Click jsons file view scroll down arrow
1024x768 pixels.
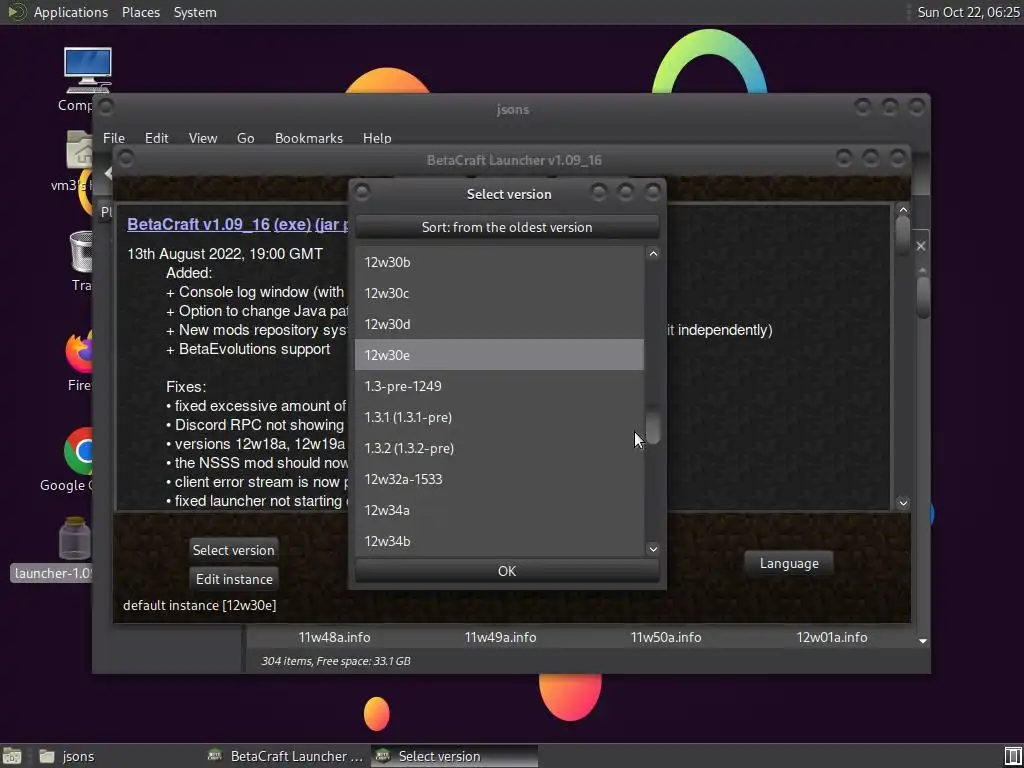(923, 641)
